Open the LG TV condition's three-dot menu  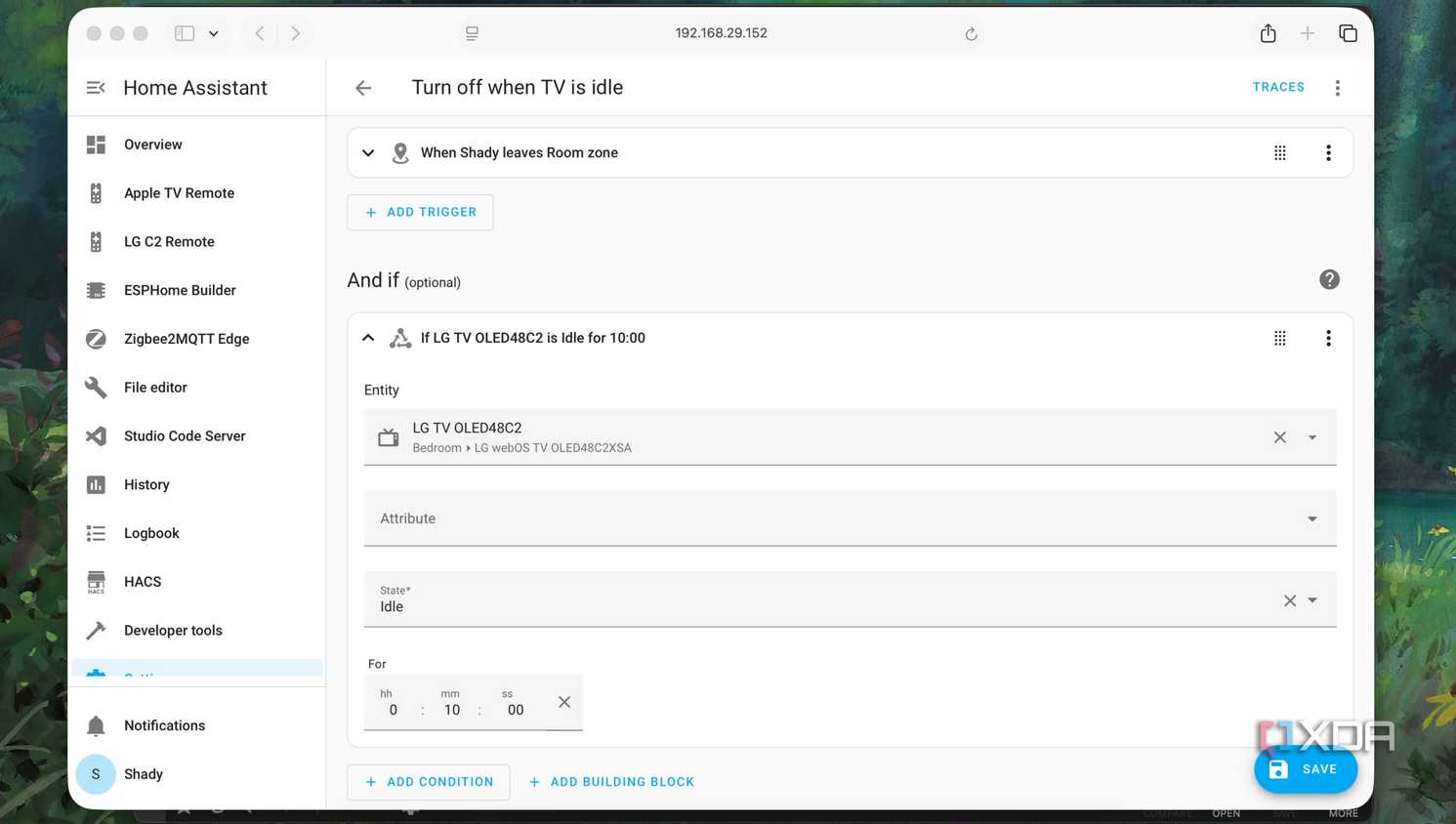click(1328, 338)
